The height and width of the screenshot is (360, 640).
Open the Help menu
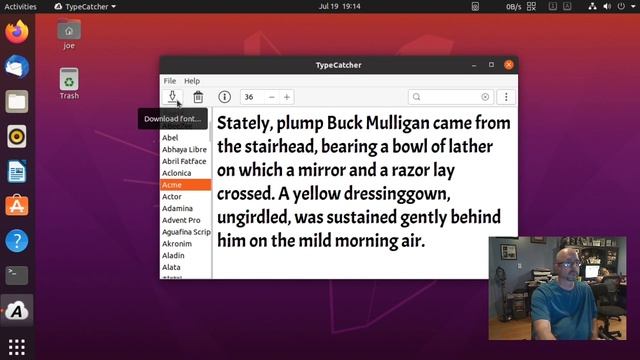tap(192, 81)
